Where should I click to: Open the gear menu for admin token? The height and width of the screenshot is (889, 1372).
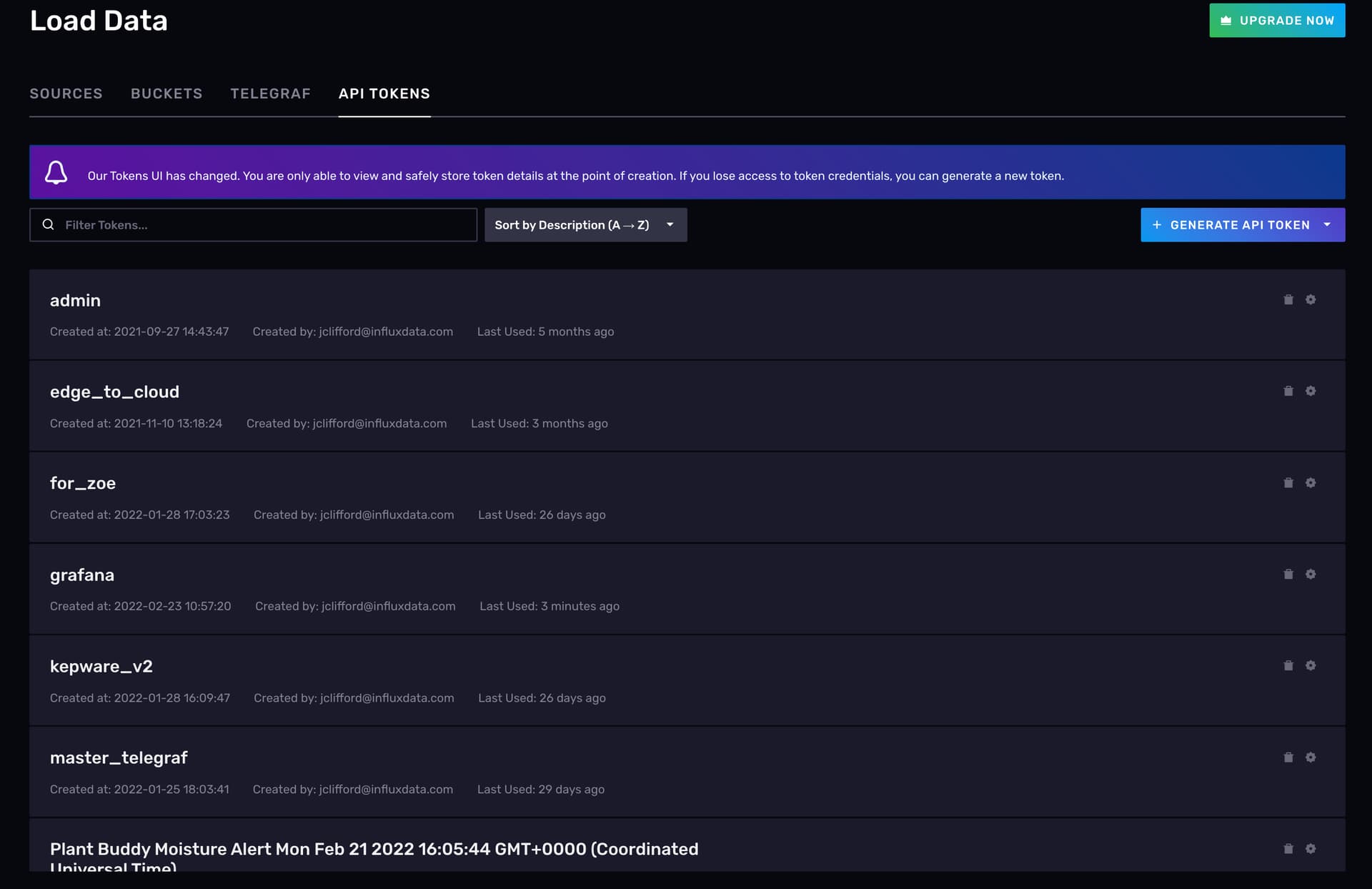1310,299
